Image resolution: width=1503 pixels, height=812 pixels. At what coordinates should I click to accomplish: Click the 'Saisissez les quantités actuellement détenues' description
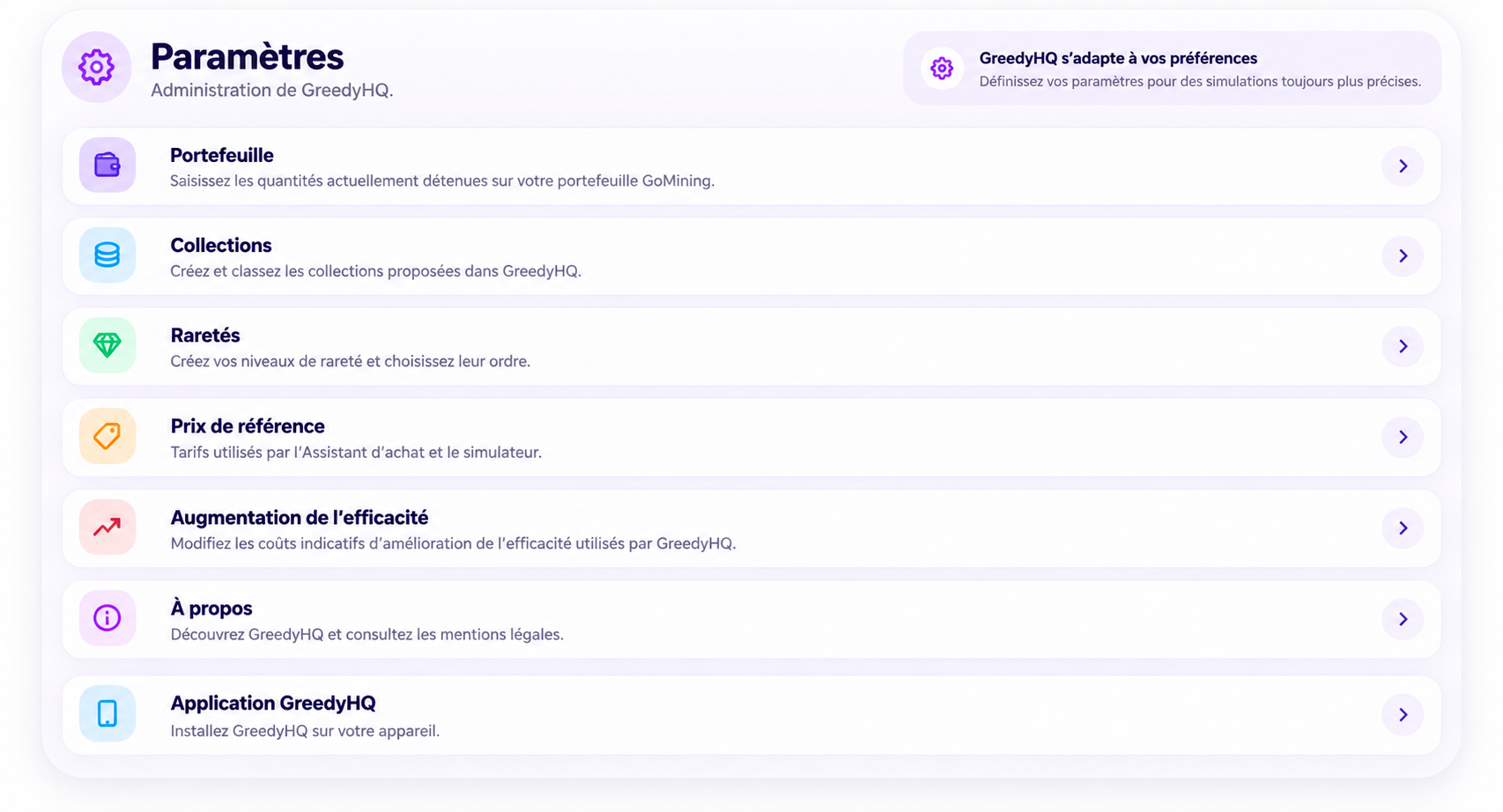click(442, 181)
